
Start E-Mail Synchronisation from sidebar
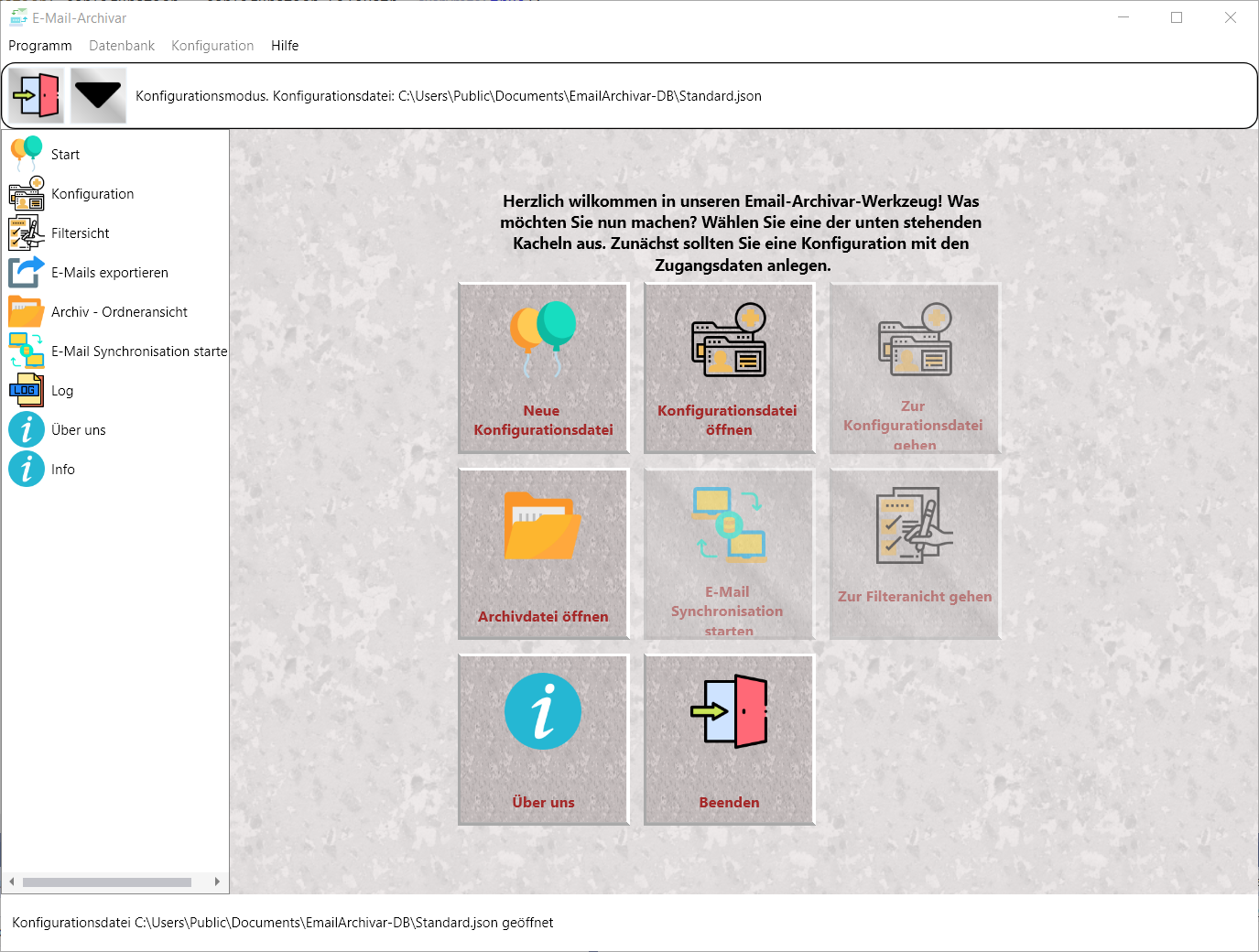(x=138, y=352)
